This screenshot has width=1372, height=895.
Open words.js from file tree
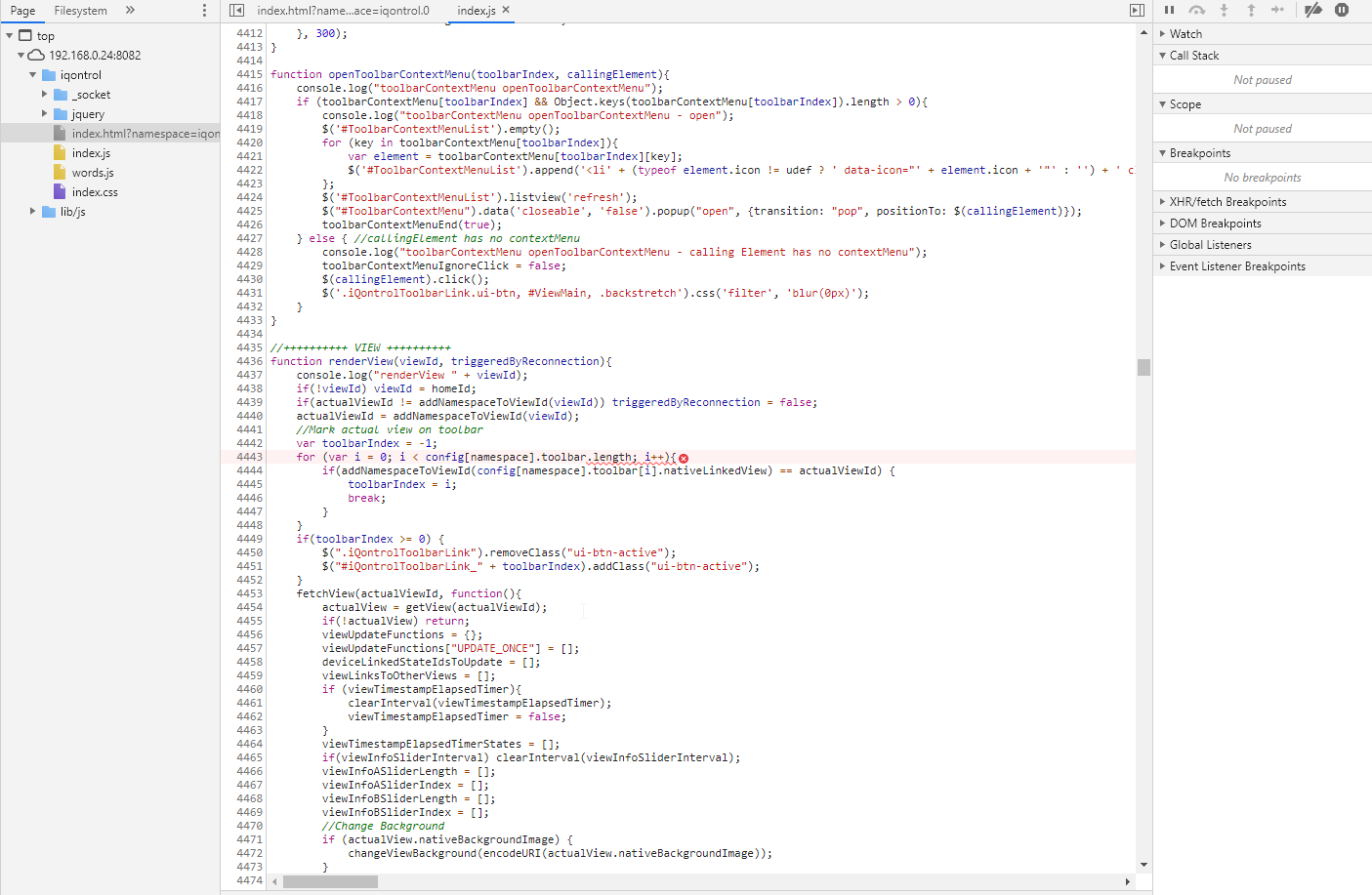click(x=93, y=172)
